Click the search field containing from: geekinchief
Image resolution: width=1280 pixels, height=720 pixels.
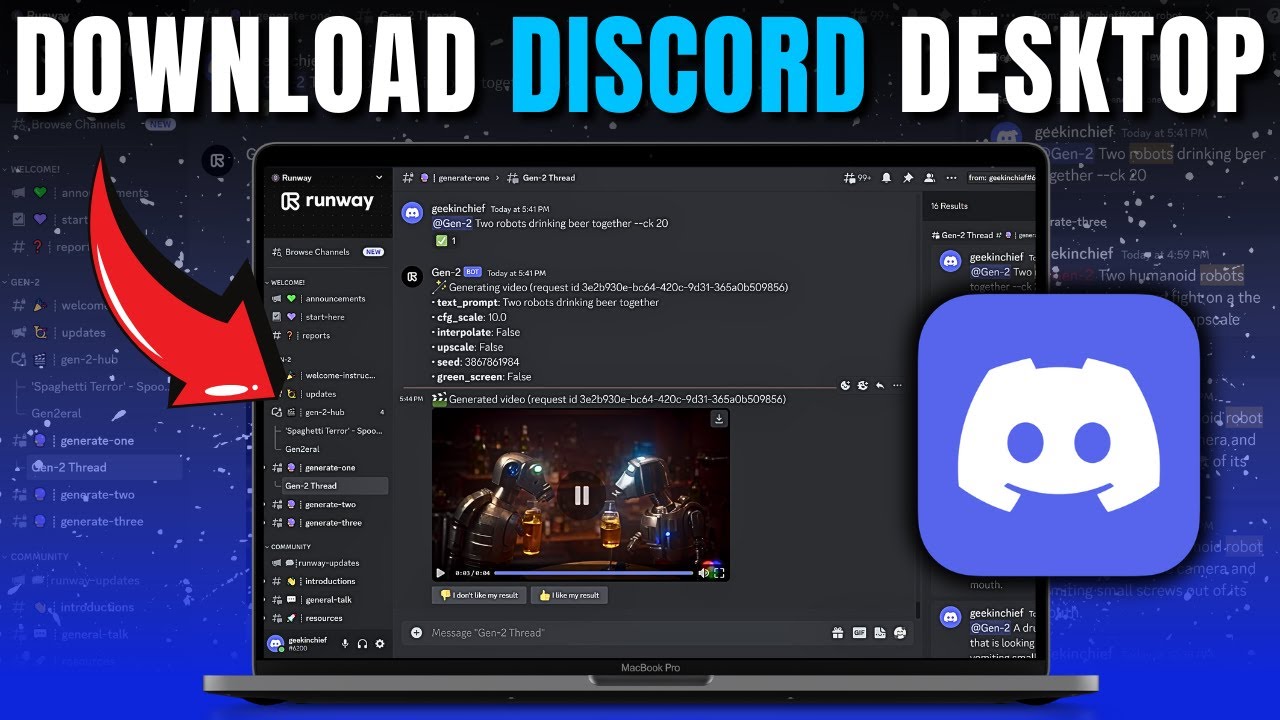[1000, 178]
